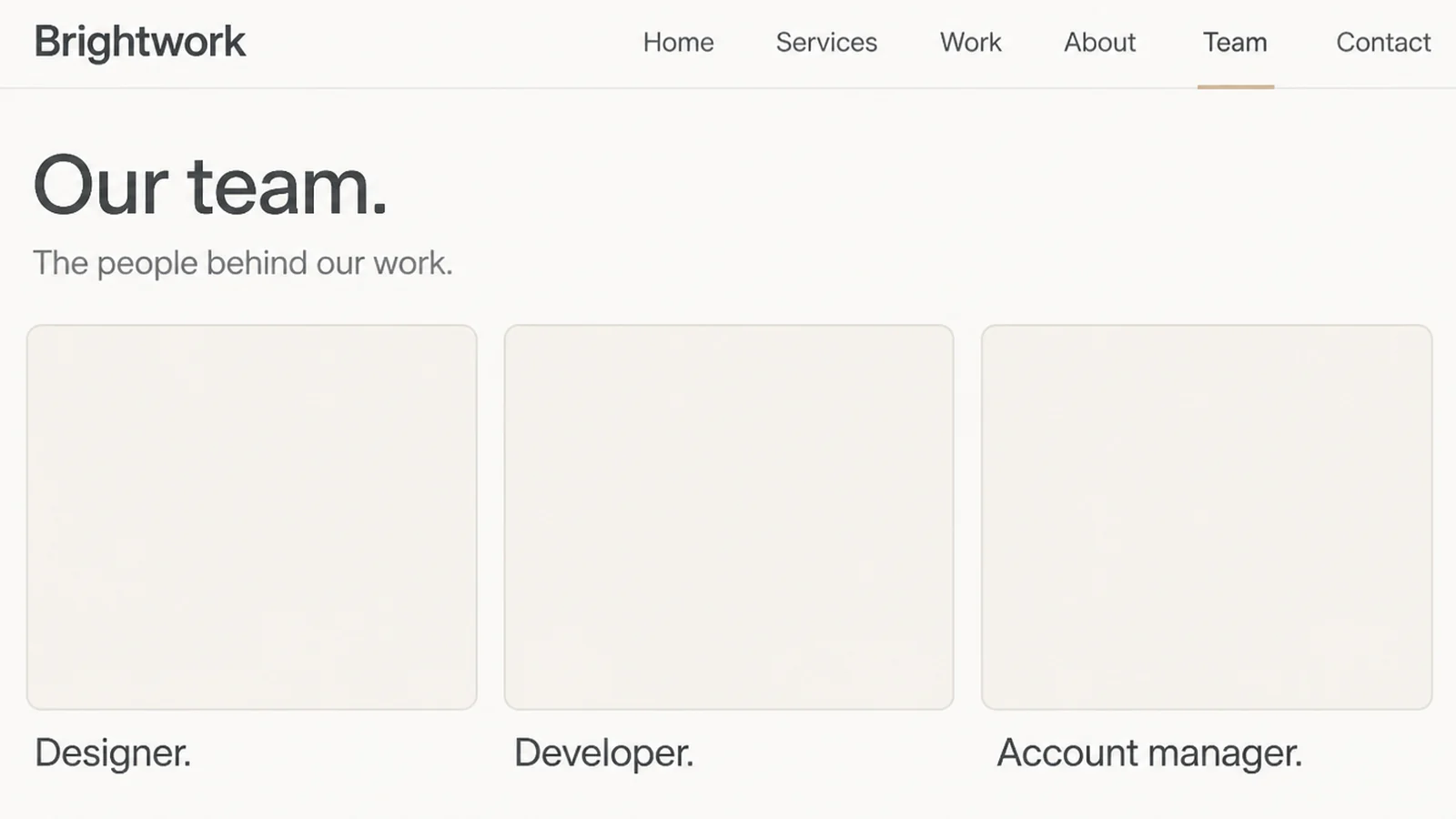
Task: Click "The people behind our work." subtitle
Action: 243,263
